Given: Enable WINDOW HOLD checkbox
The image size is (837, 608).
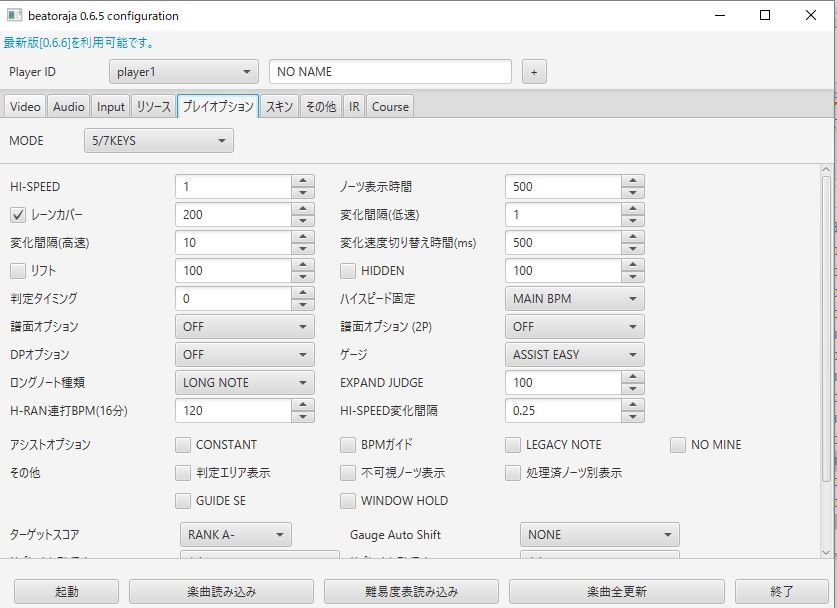Looking at the screenshot, I should [348, 501].
